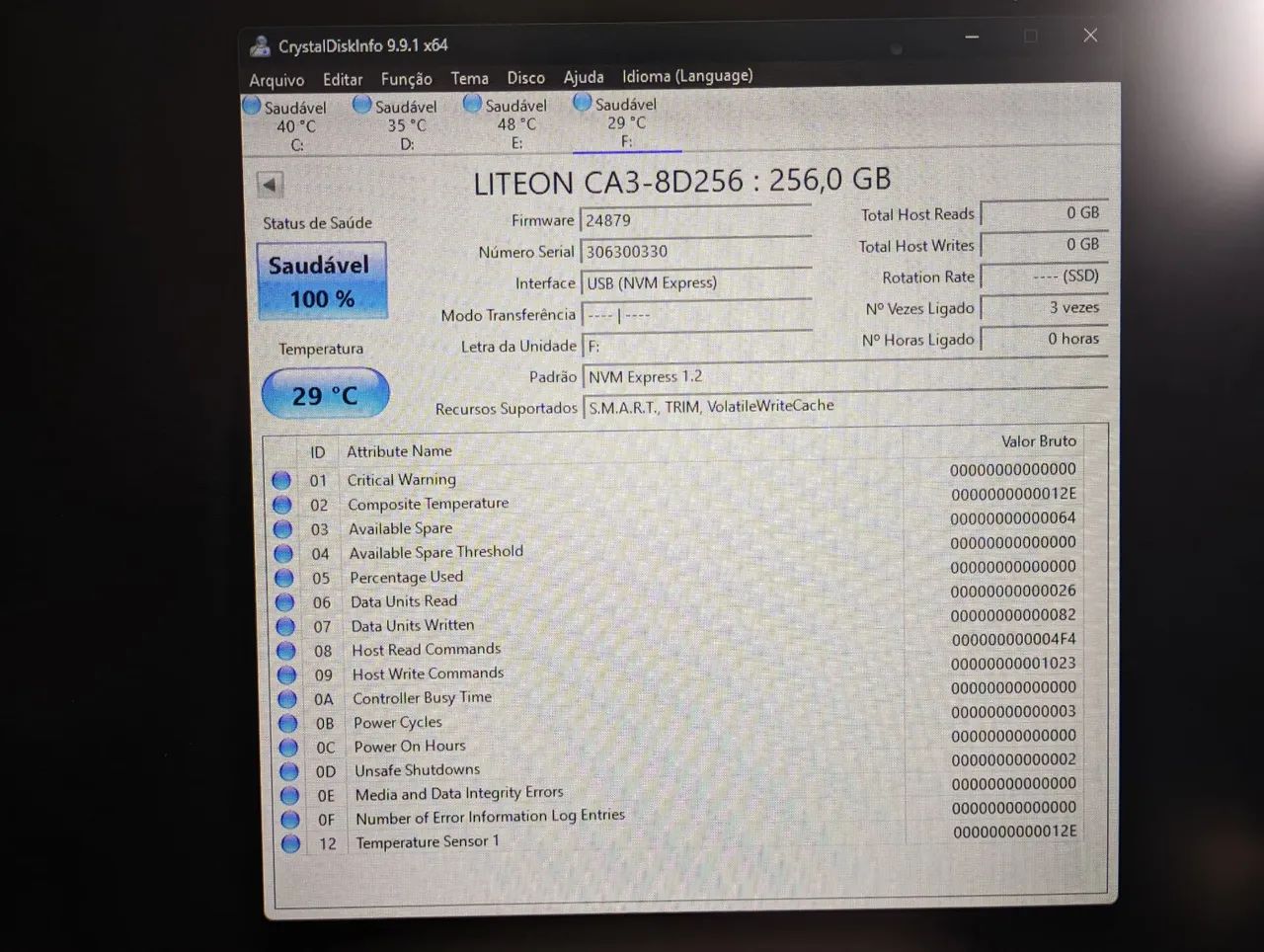The height and width of the screenshot is (952, 1264).
Task: Click the Recursos Suportados field
Action: click(844, 406)
